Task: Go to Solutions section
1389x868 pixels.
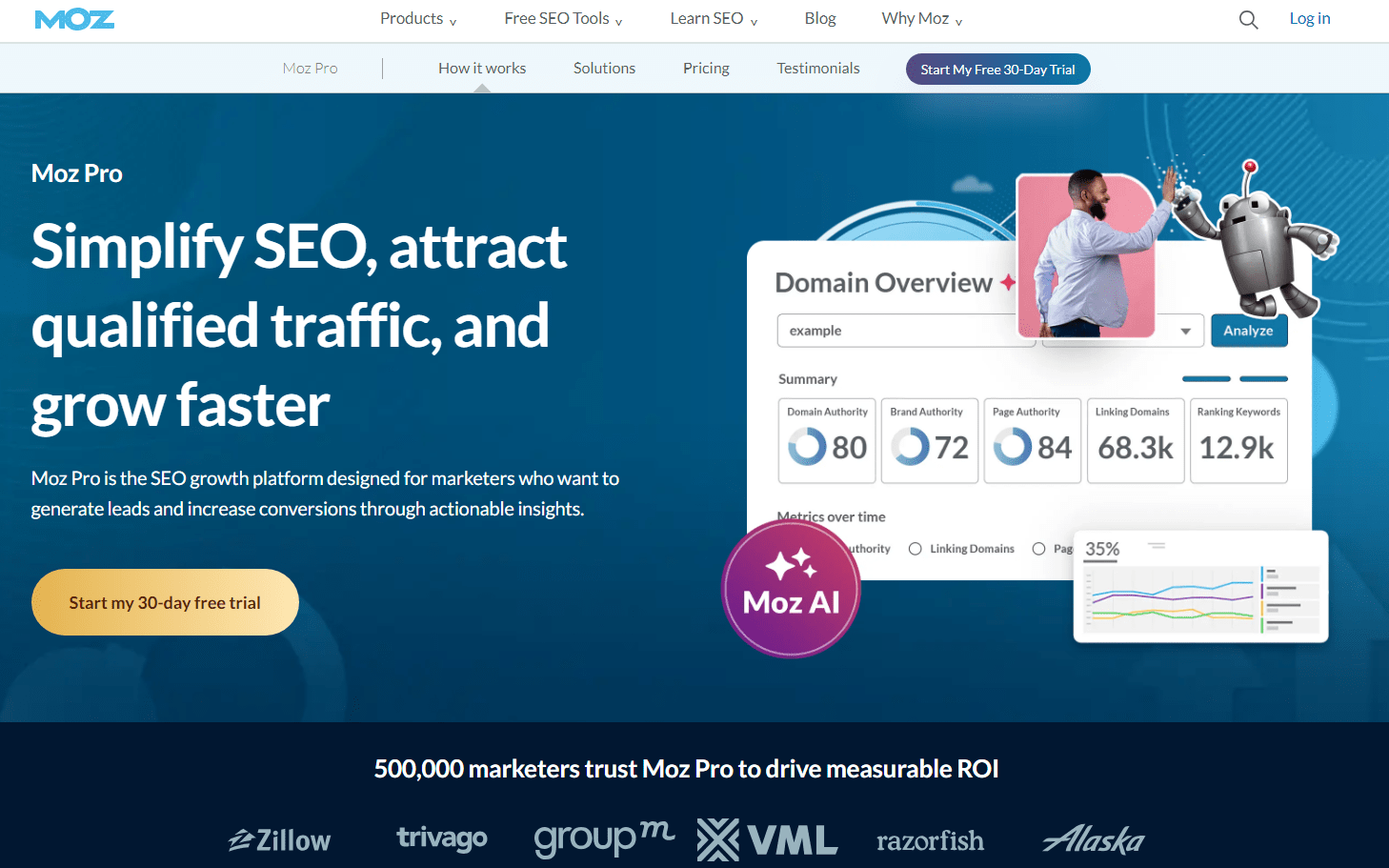Action: pos(604,69)
